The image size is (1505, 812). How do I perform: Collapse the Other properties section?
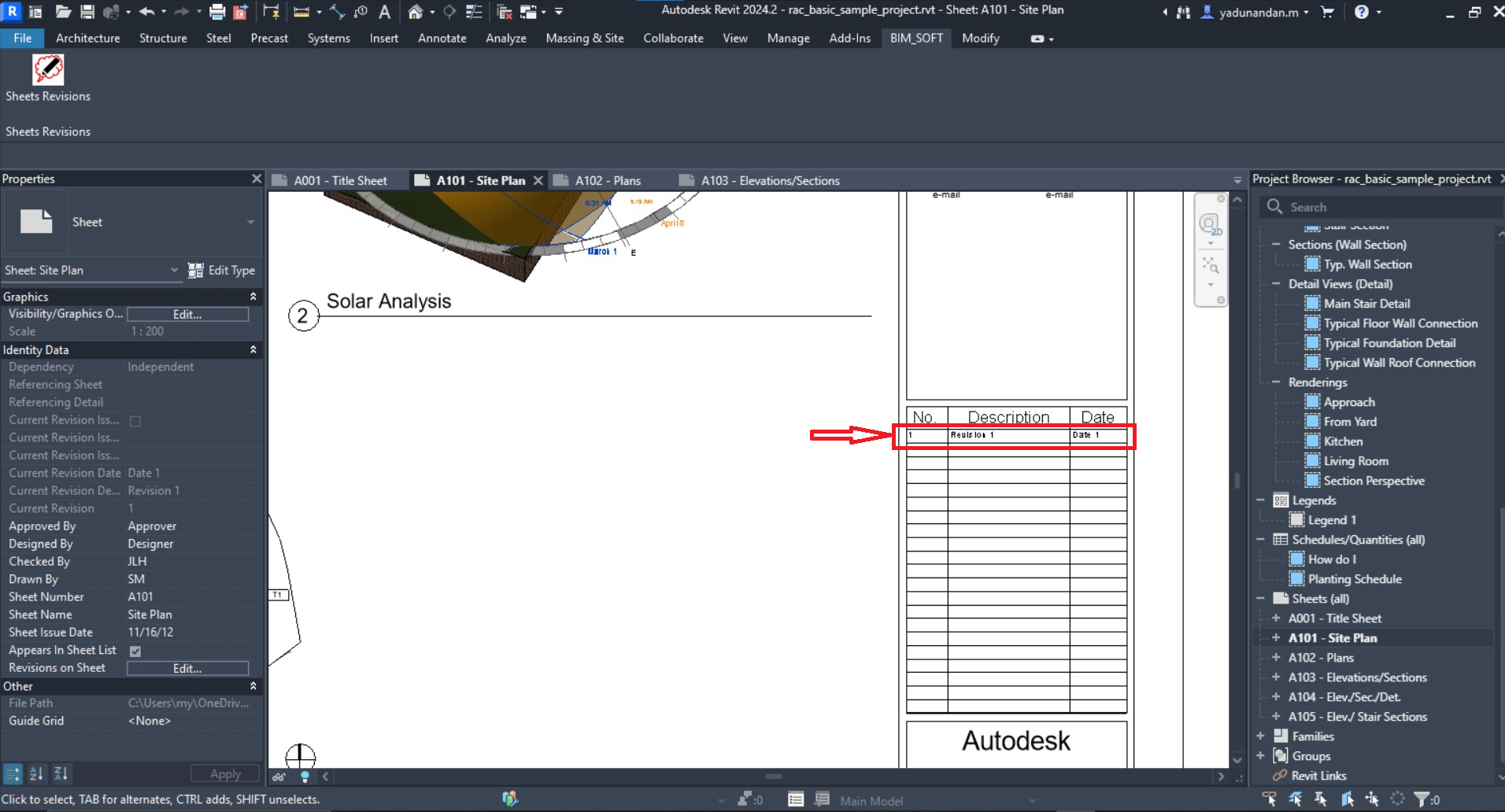pyautogui.click(x=253, y=686)
